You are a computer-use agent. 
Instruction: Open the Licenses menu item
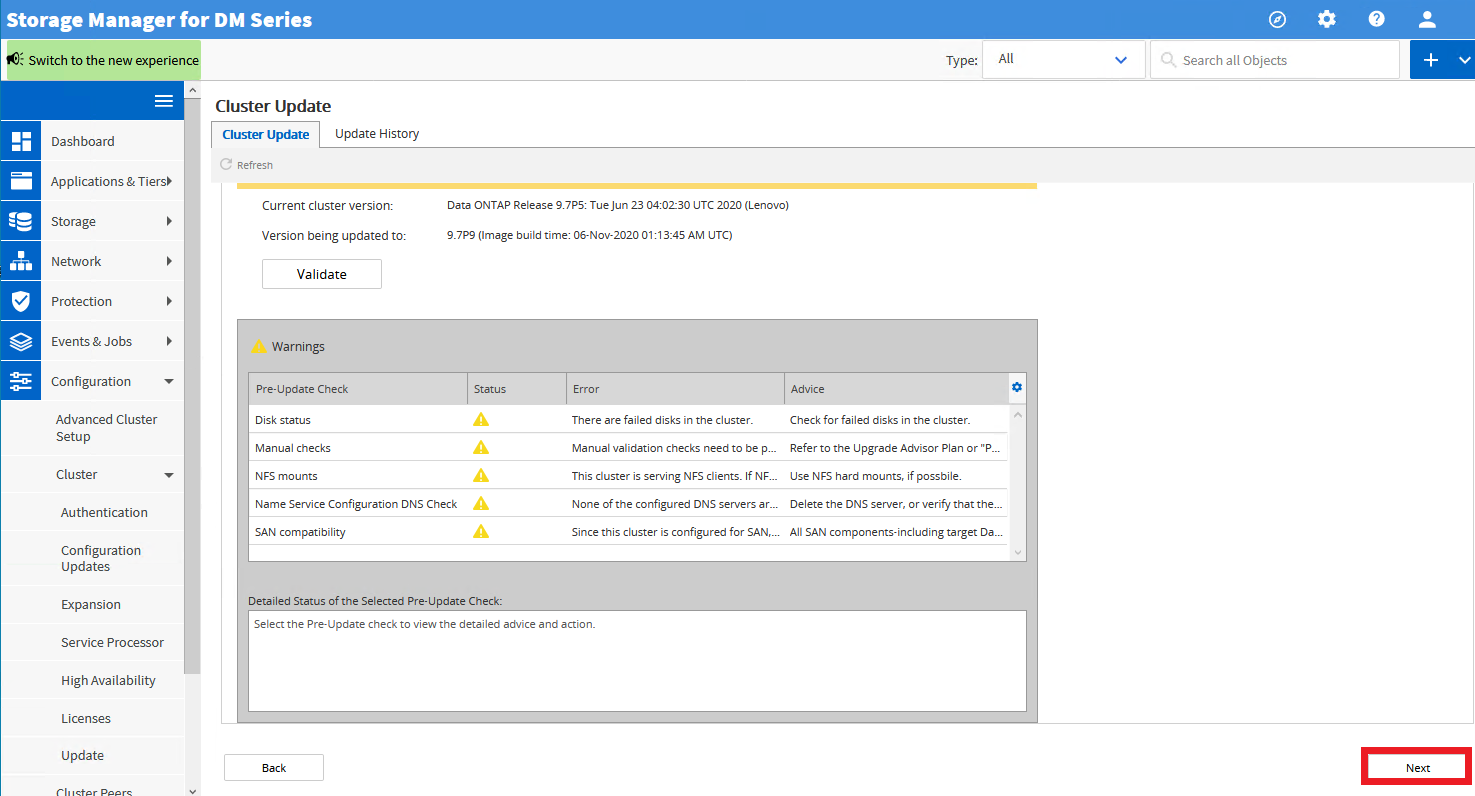86,718
